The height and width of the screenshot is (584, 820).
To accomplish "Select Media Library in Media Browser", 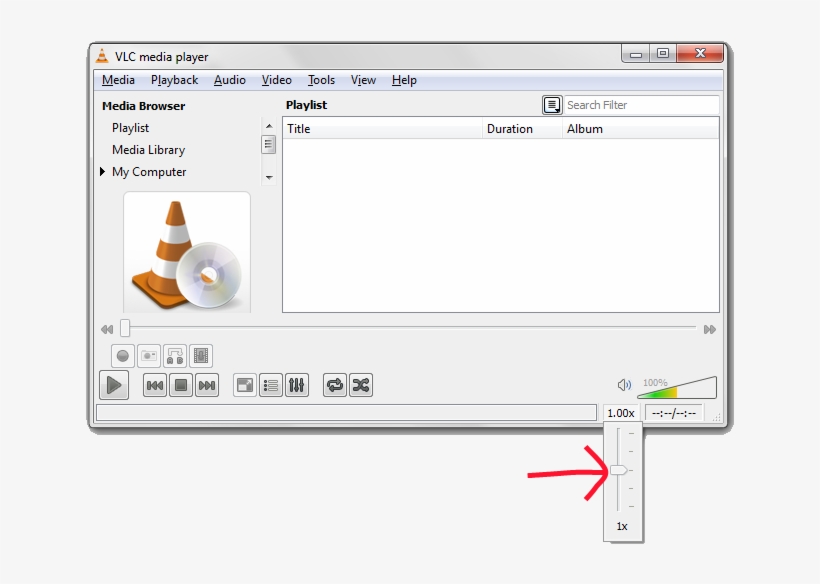I will 149,150.
